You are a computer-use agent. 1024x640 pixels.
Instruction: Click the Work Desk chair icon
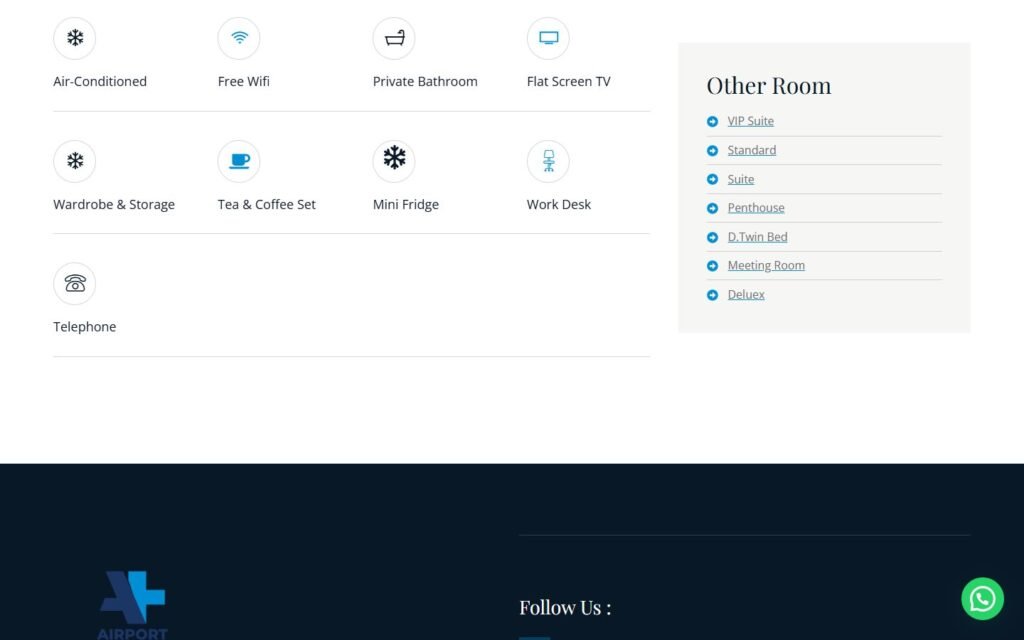tap(549, 161)
